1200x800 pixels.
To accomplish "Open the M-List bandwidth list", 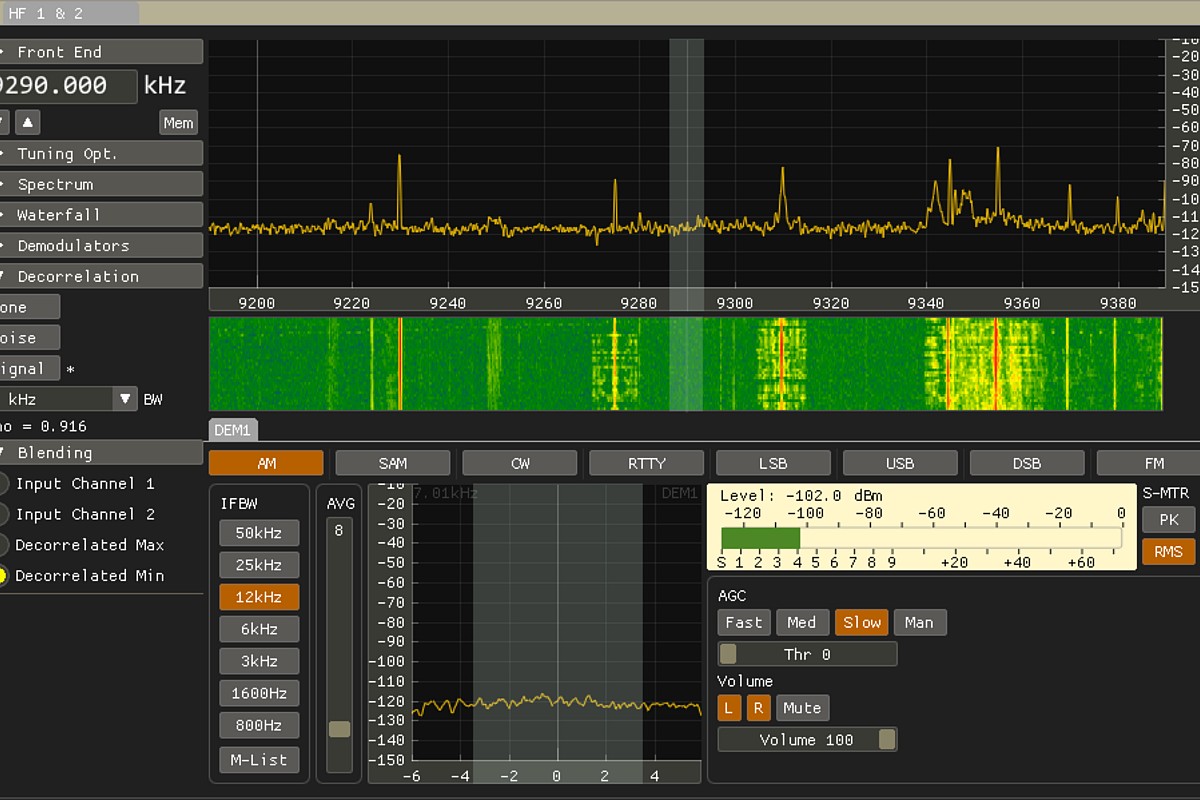I will click(259, 759).
